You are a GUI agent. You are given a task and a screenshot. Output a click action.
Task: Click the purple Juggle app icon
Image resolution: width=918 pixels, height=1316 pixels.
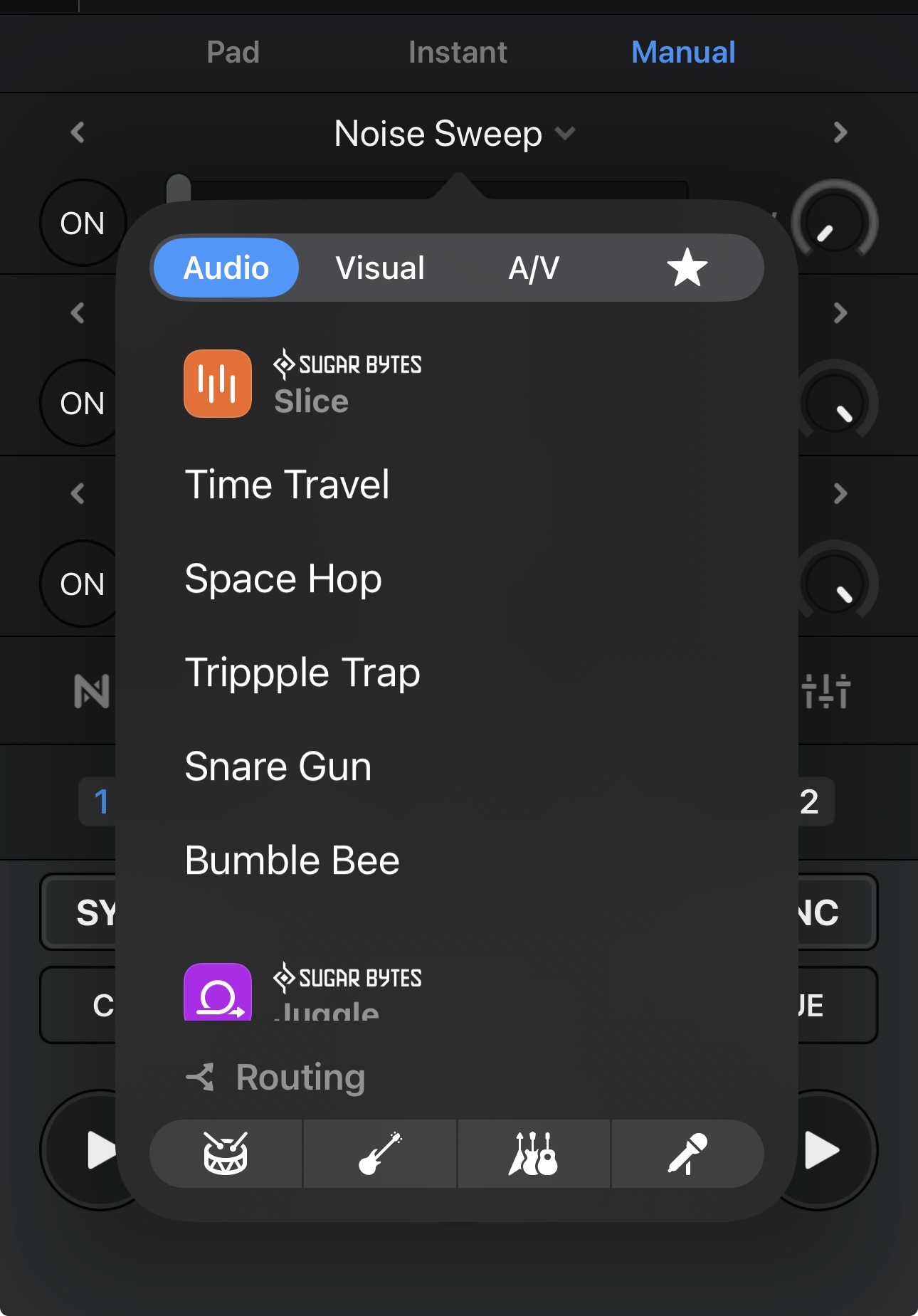[x=218, y=991]
